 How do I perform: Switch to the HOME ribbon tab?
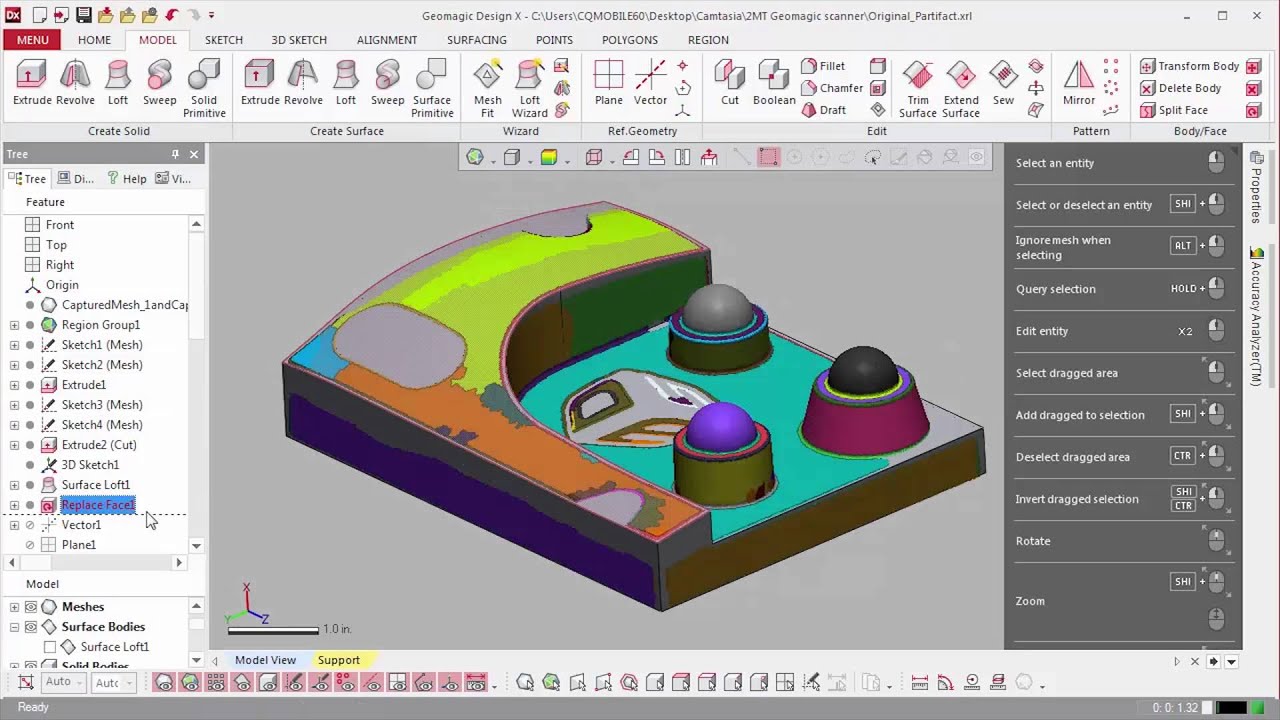94,40
